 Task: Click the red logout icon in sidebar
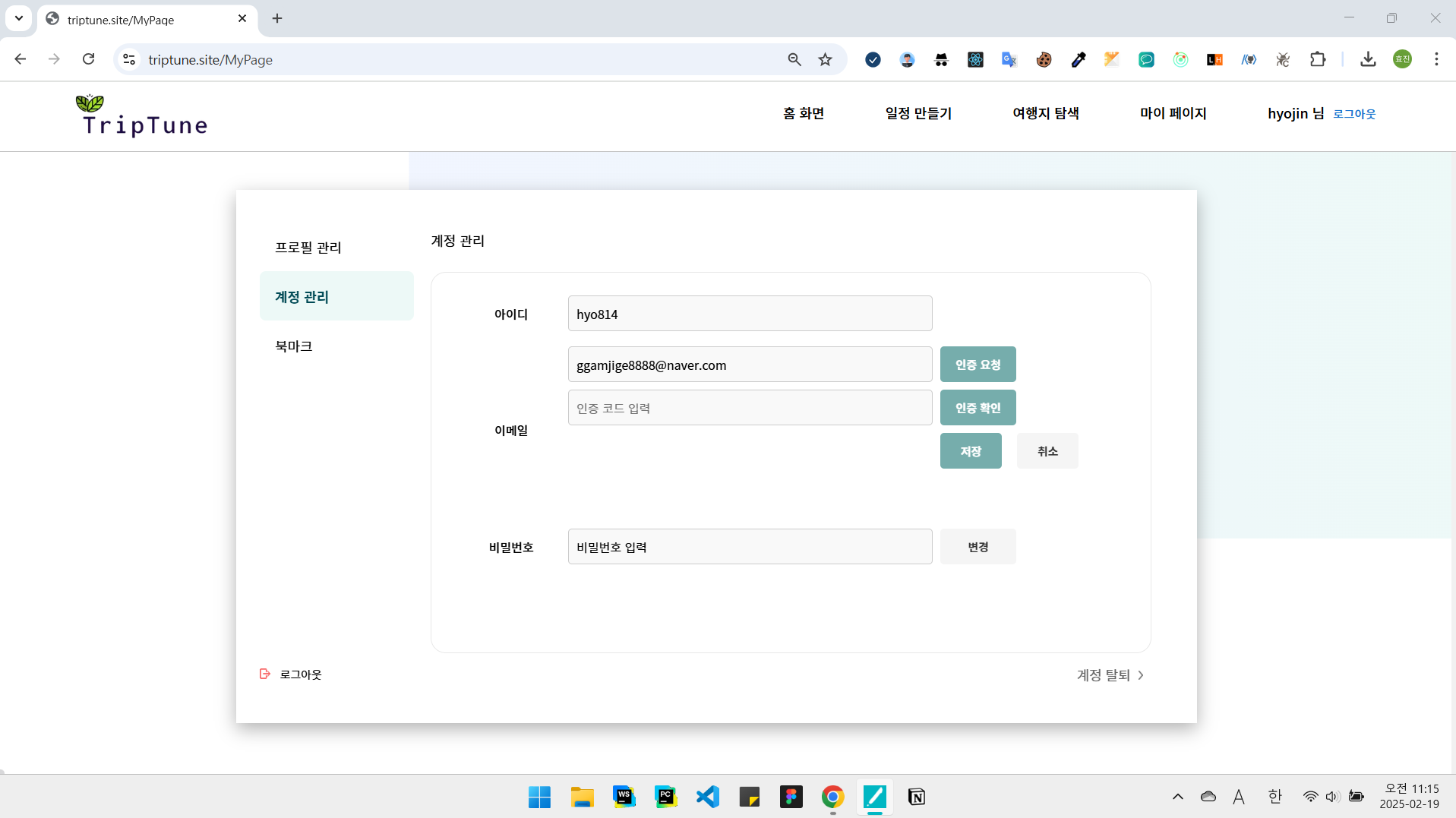tap(265, 674)
